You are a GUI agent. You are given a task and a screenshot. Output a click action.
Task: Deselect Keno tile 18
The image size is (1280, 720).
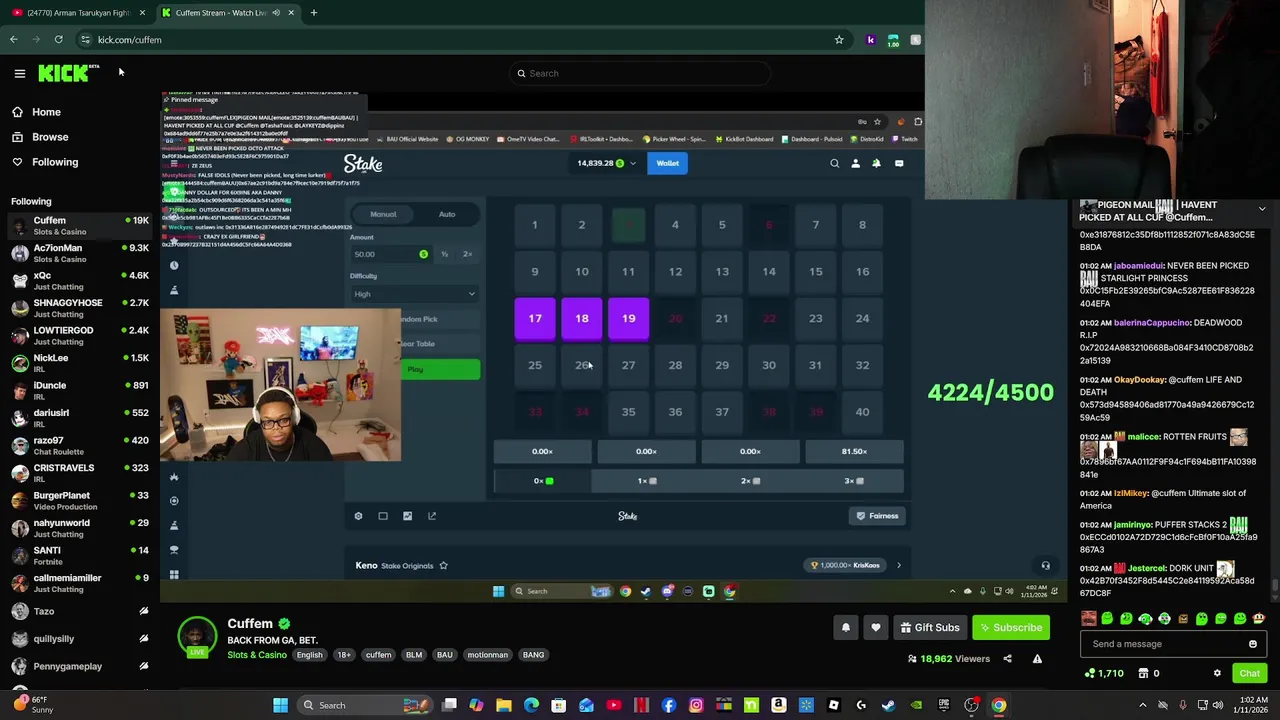582,318
